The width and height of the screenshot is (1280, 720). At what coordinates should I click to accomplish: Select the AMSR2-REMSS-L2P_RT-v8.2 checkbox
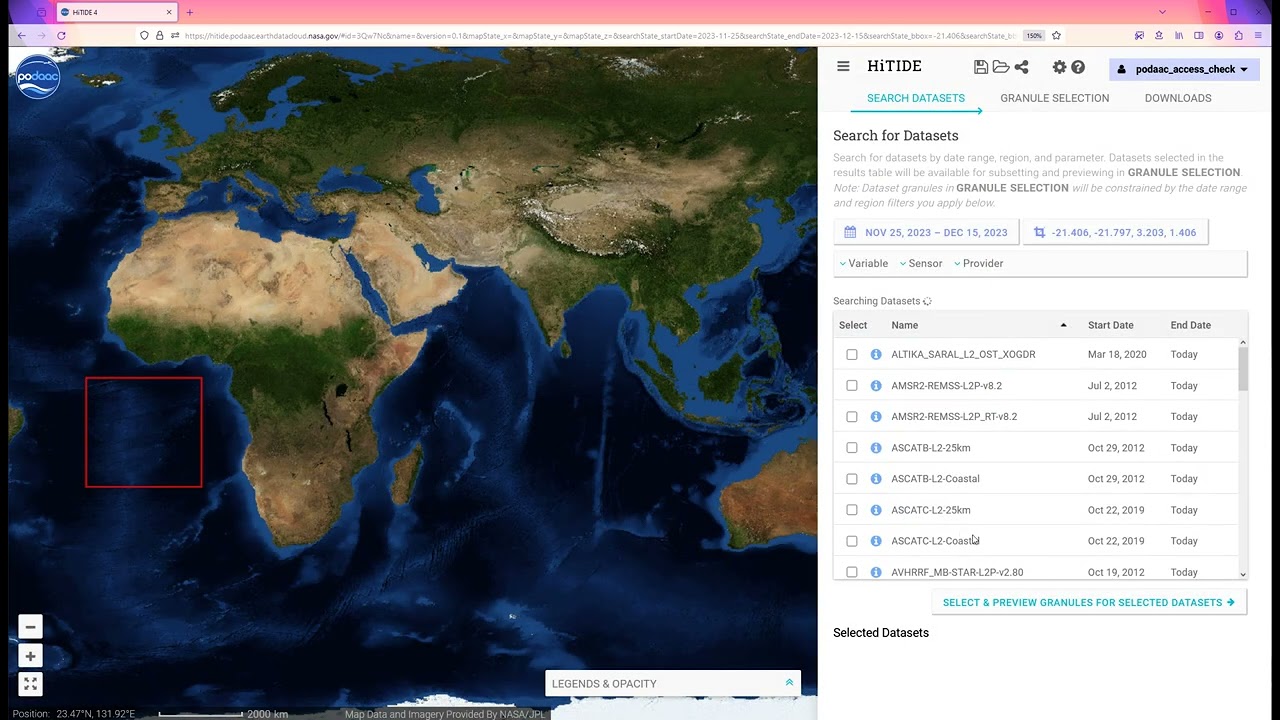click(852, 416)
